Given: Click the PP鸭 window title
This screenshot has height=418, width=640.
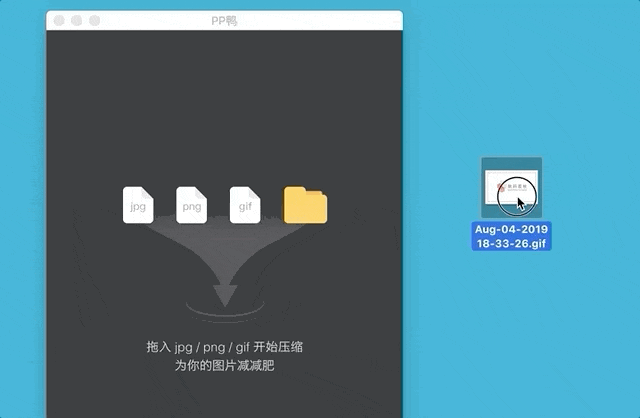Looking at the screenshot, I should (x=224, y=21).
